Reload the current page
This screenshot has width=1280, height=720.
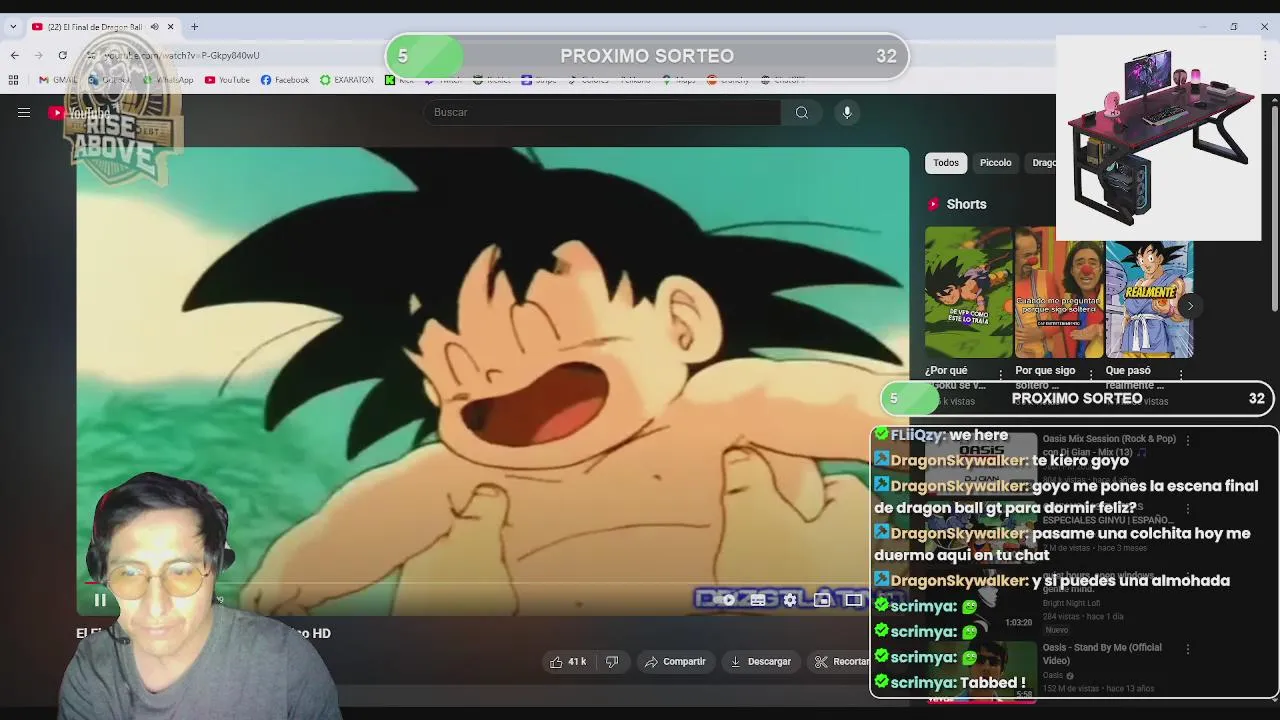[x=62, y=55]
